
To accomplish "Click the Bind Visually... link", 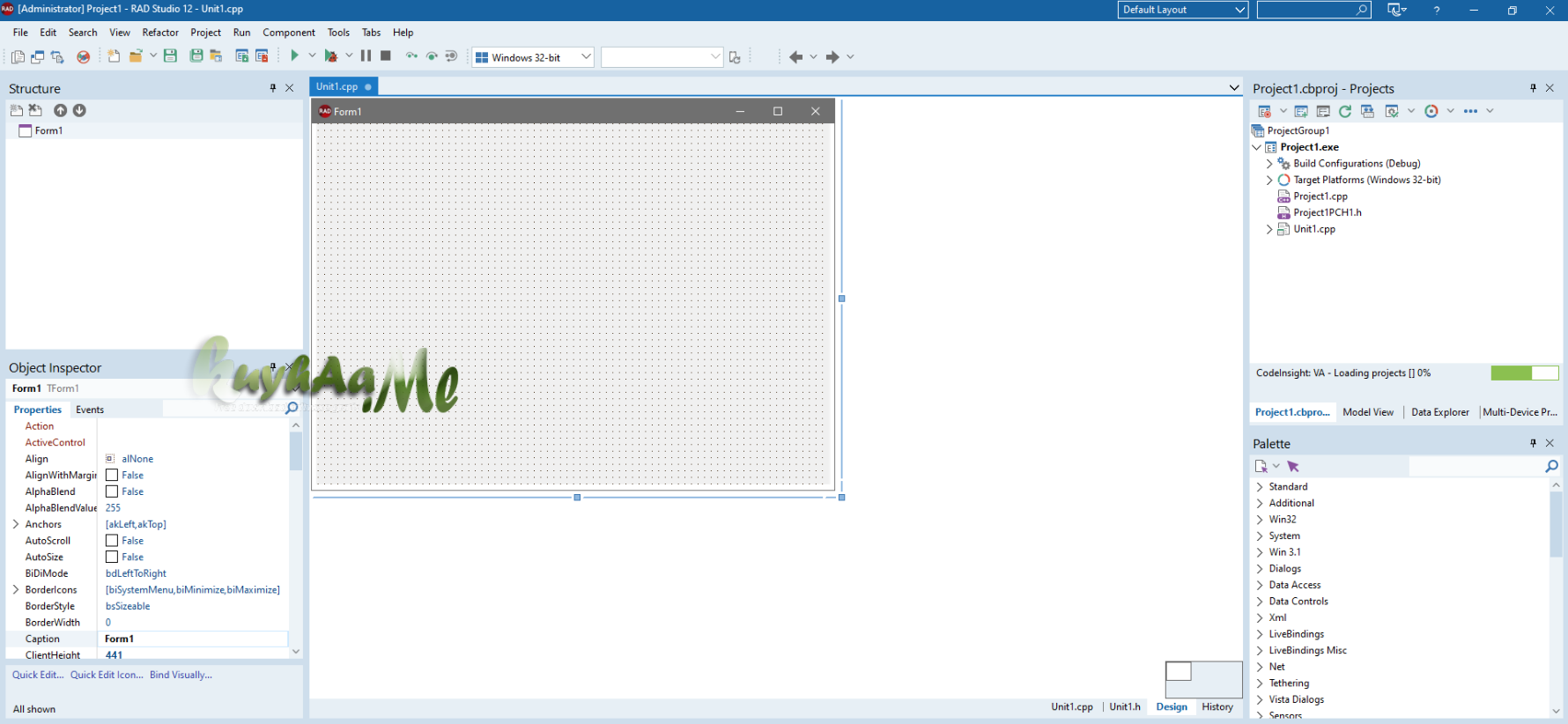I will coord(181,675).
